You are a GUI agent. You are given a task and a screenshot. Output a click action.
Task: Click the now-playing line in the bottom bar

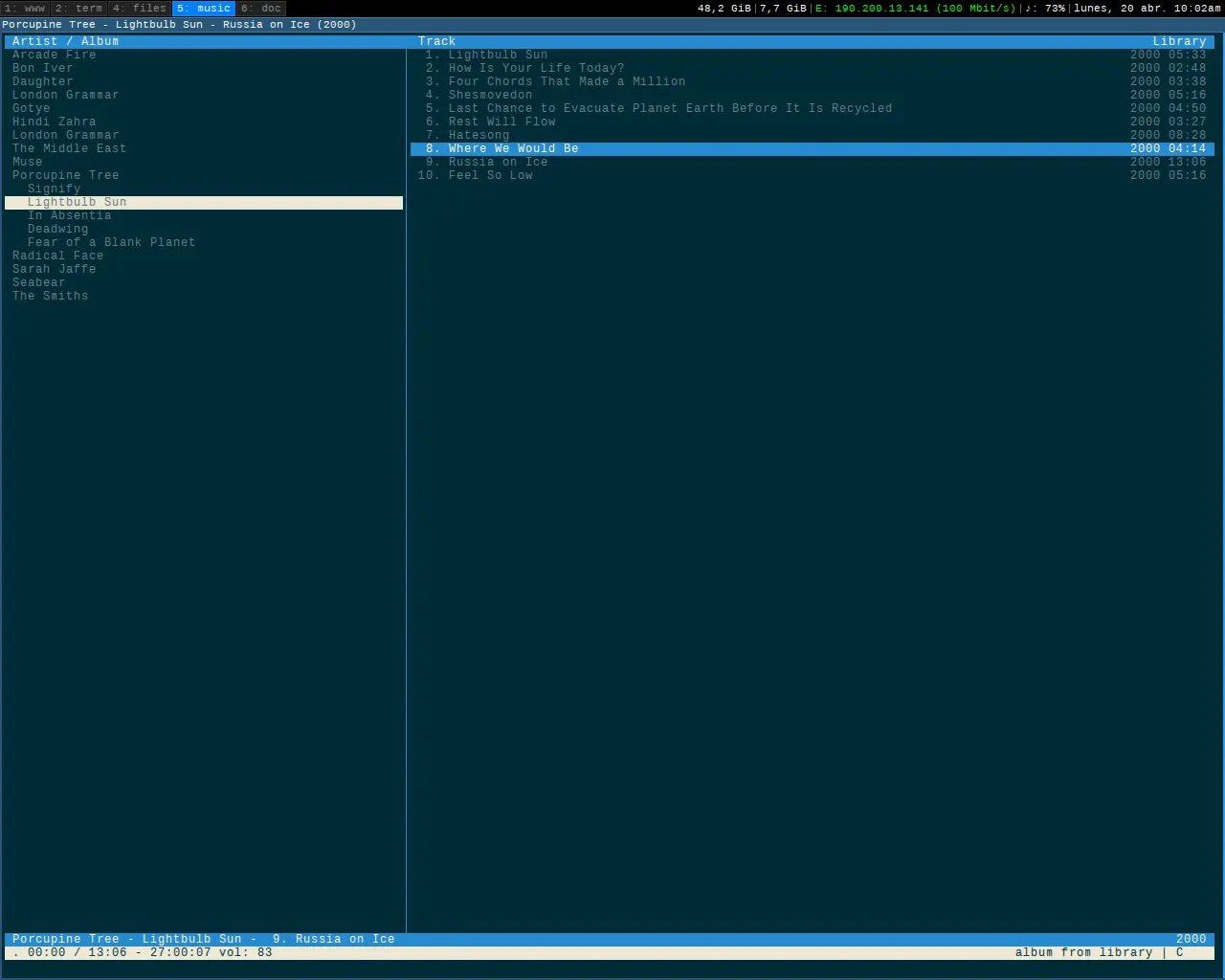click(610, 940)
